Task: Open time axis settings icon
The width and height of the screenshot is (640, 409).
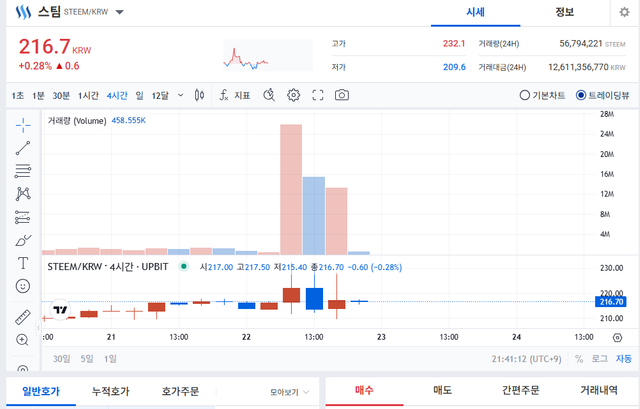Action: click(x=618, y=338)
